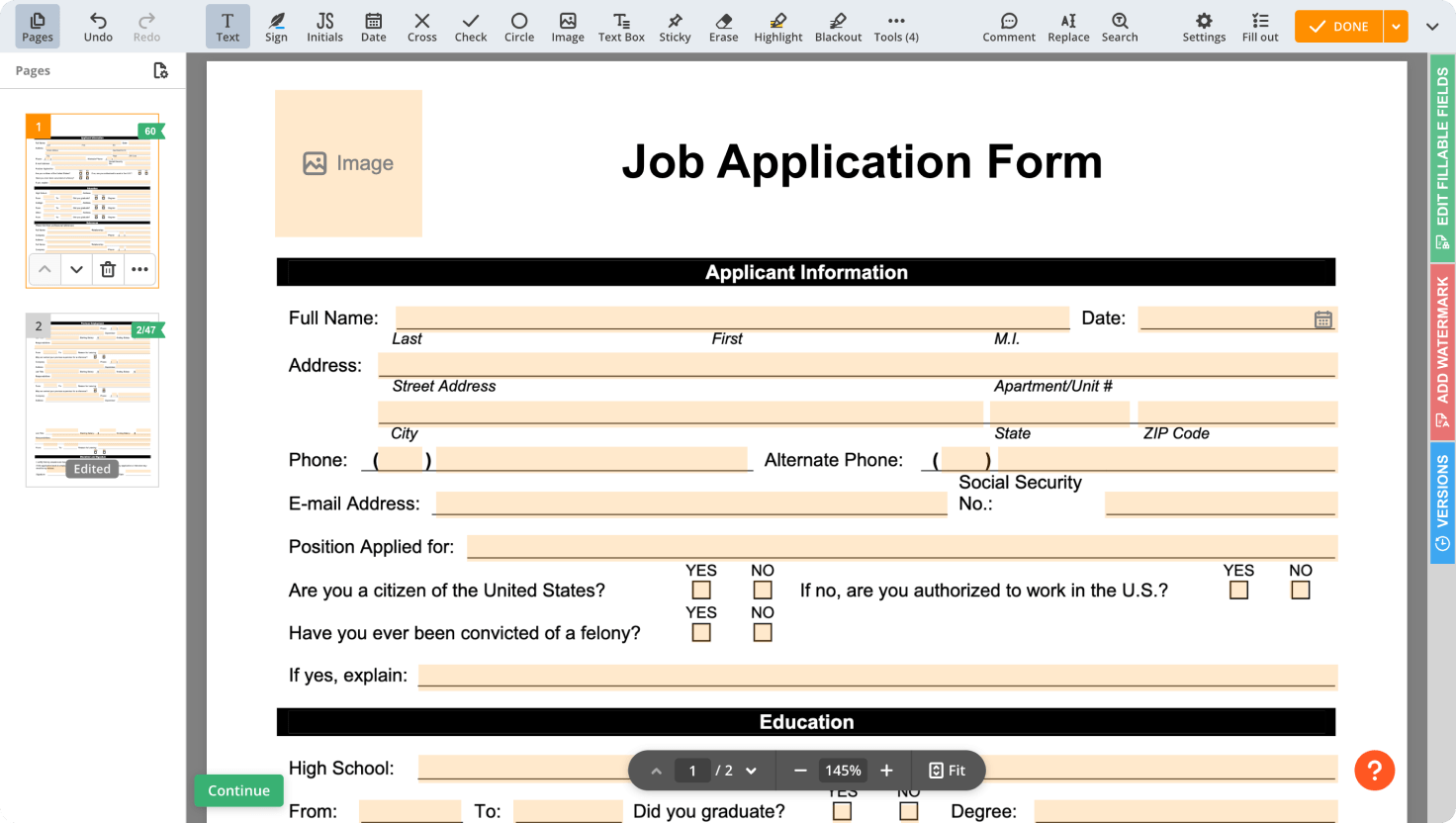
Task: Click the Continue button
Action: pos(238,790)
